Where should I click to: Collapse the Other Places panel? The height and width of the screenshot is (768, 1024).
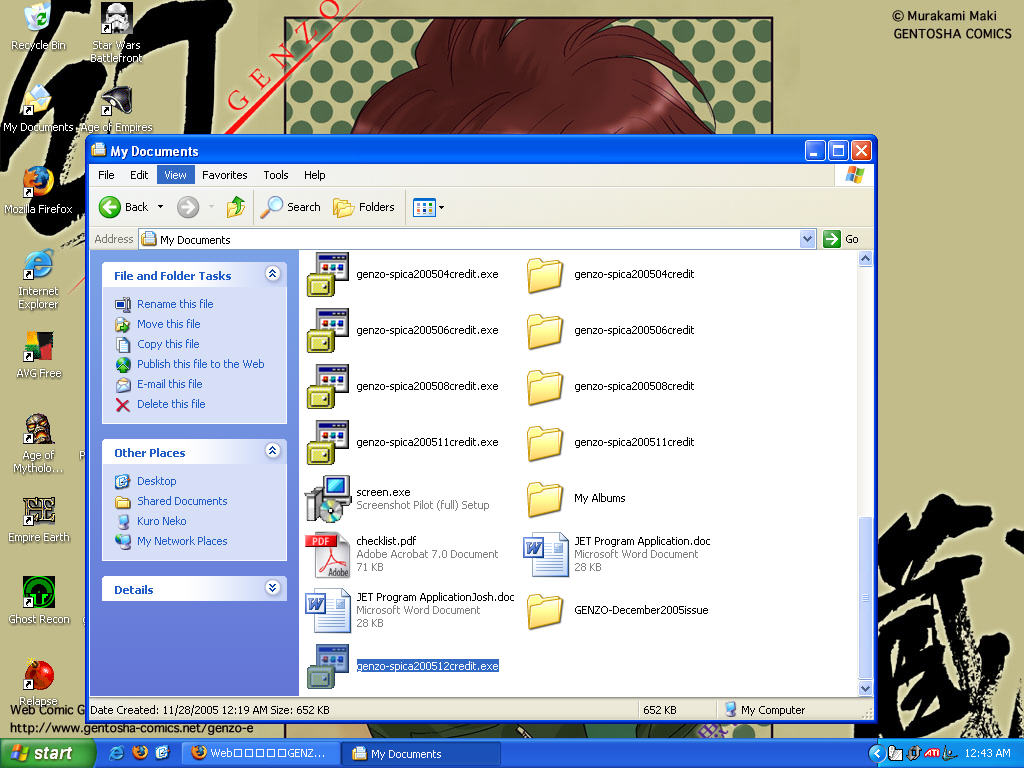pyautogui.click(x=272, y=451)
